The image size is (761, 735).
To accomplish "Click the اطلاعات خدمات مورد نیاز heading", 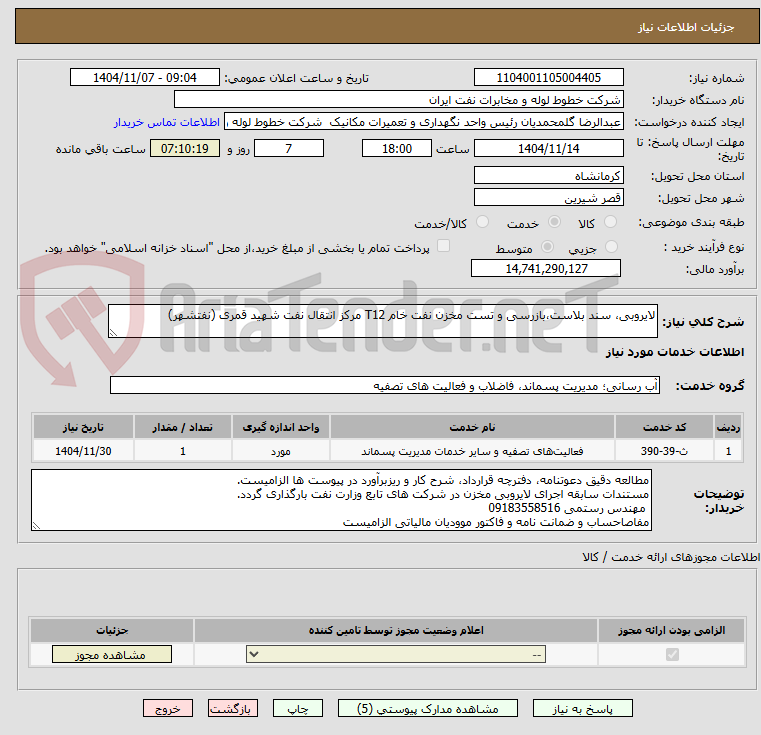I will point(675,352).
